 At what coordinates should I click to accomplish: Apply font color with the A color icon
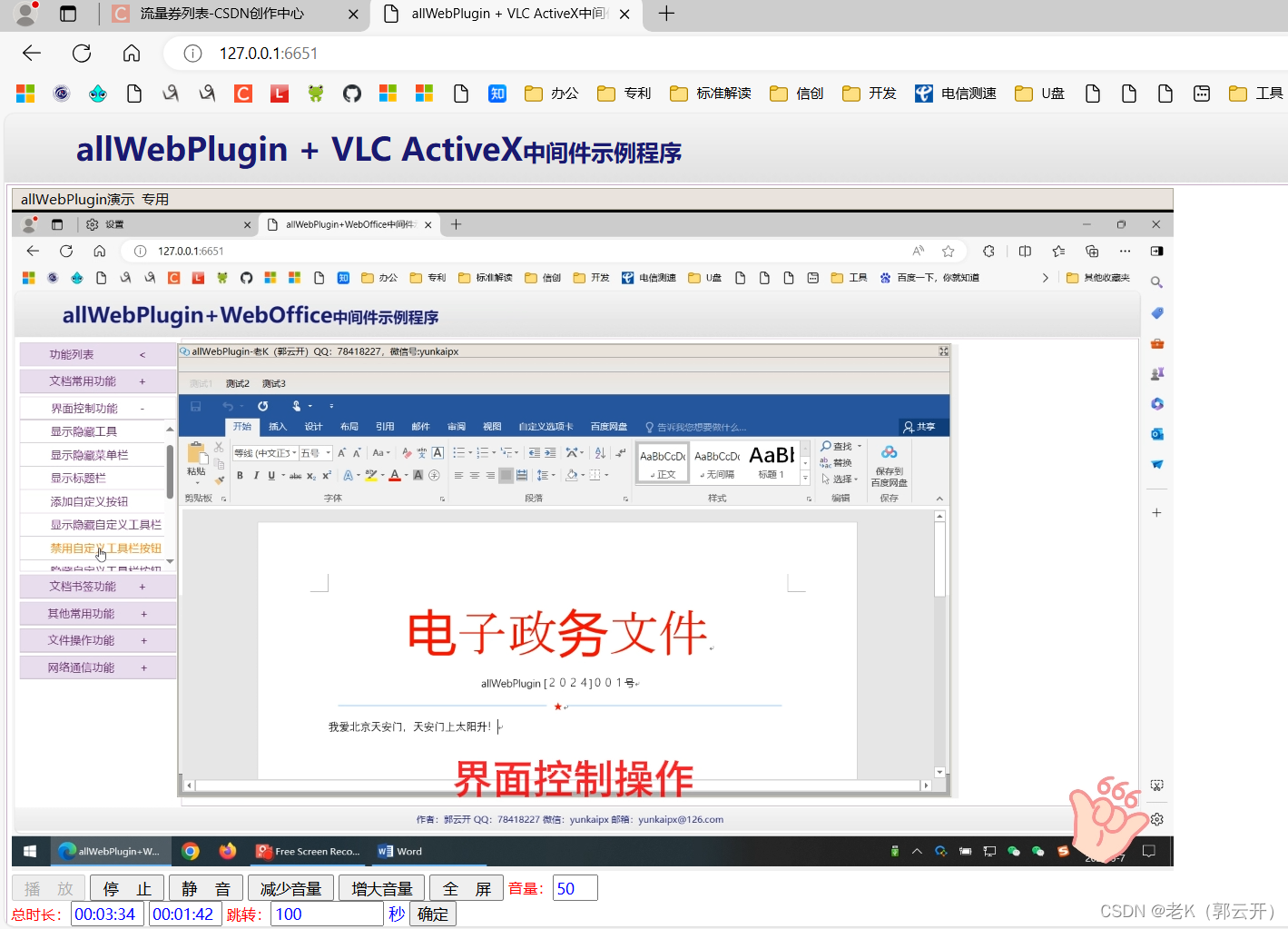pyautogui.click(x=394, y=476)
